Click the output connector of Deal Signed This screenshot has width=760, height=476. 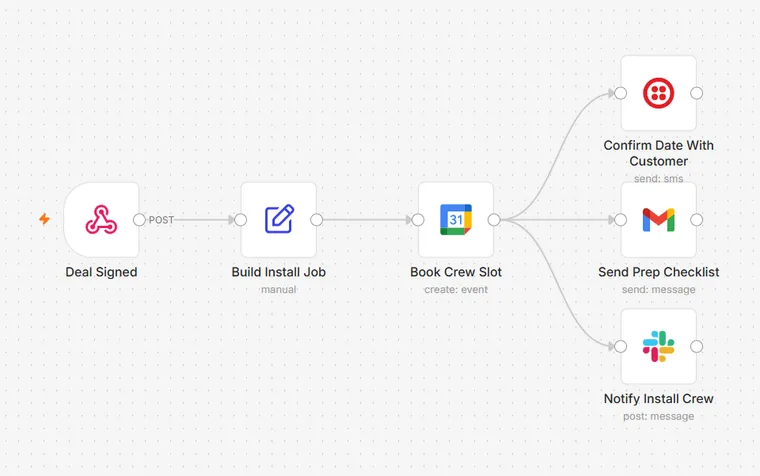point(139,220)
